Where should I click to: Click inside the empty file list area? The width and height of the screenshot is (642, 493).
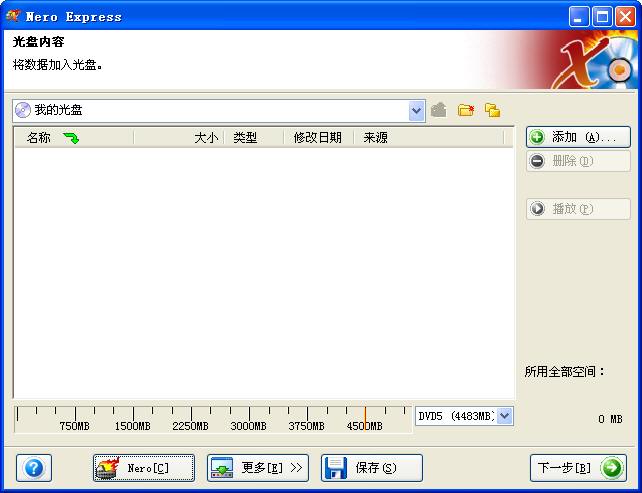tap(264, 272)
